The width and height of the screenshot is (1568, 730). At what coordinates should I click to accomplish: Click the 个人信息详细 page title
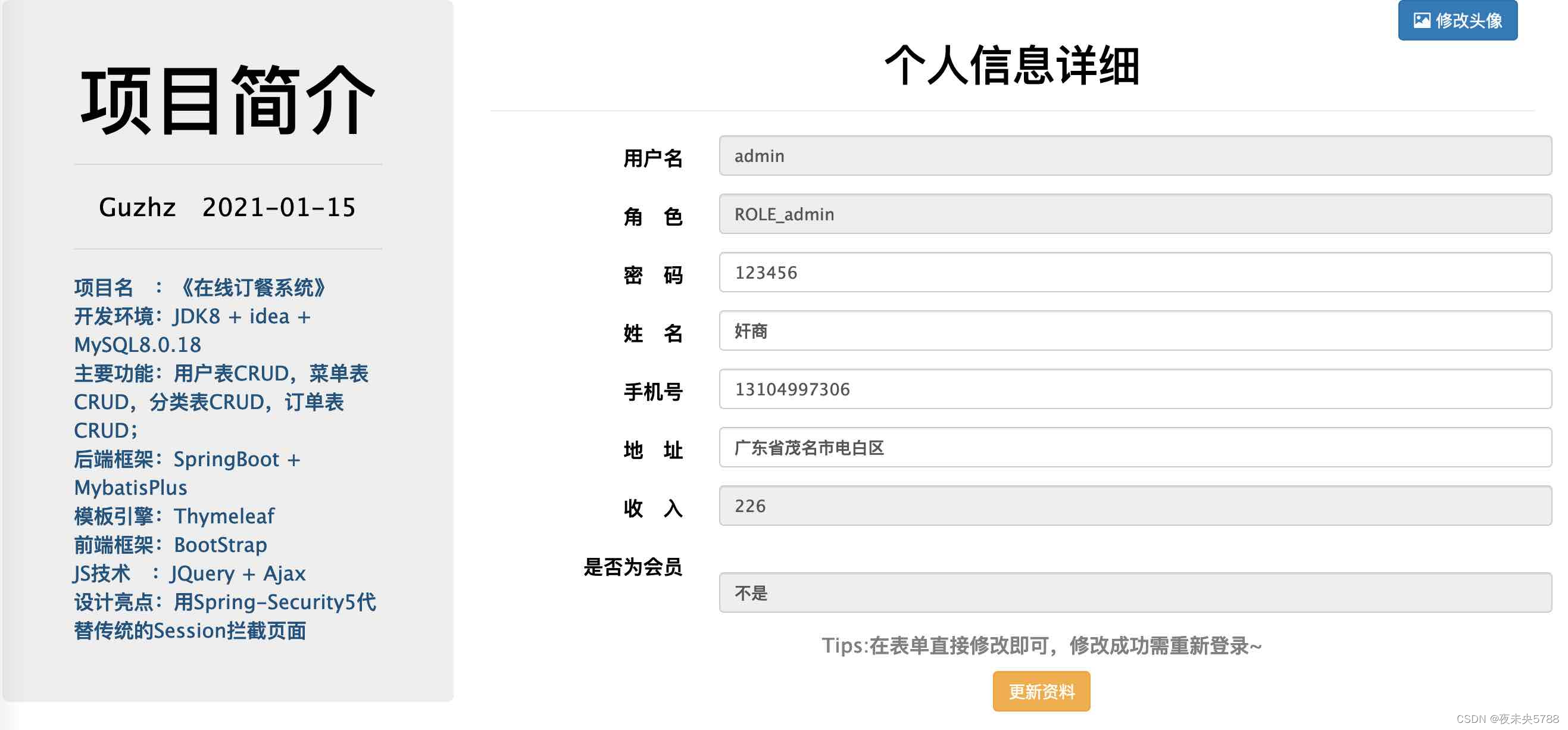(1012, 65)
